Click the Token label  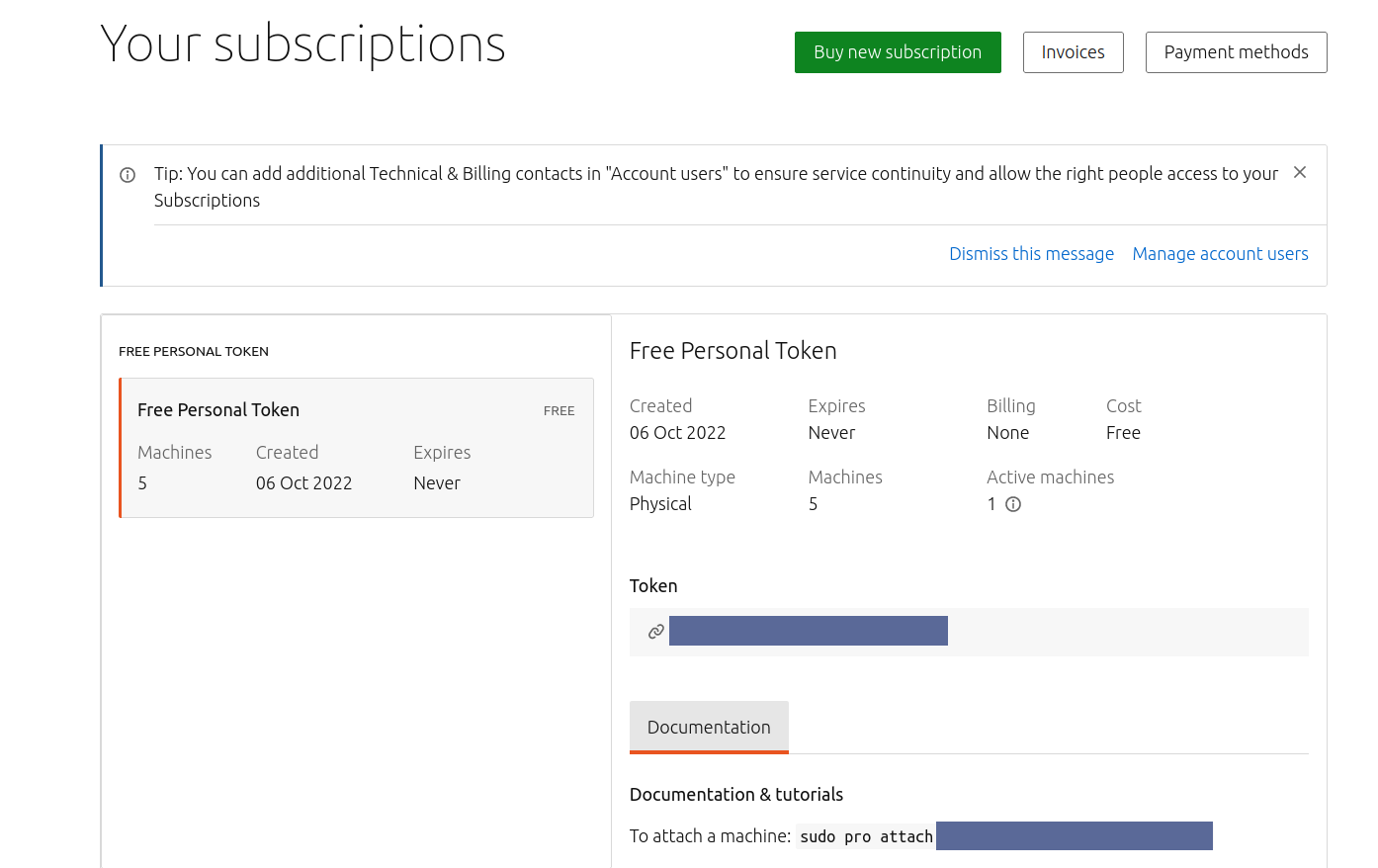653,586
